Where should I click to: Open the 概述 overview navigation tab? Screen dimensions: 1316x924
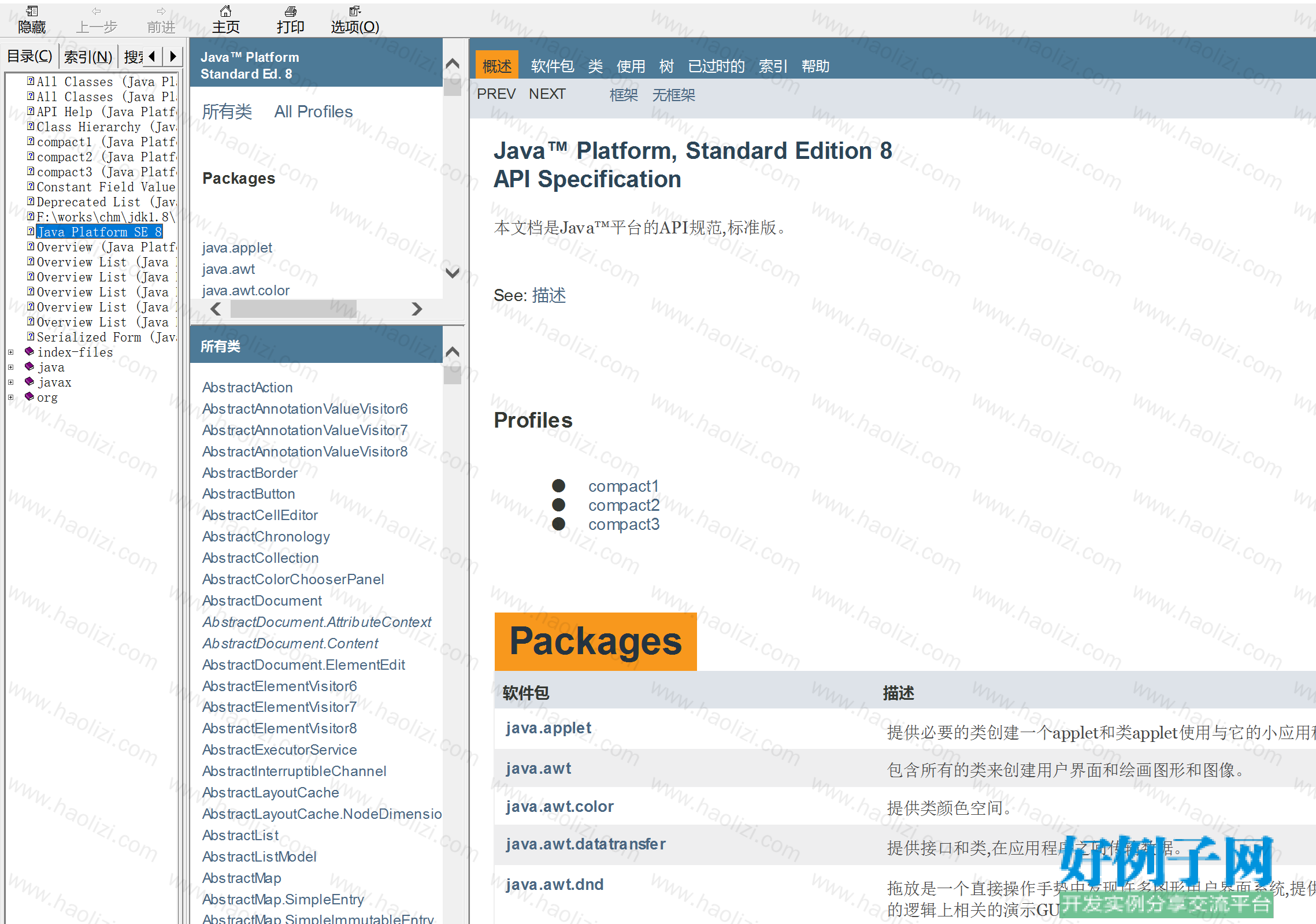(497, 66)
